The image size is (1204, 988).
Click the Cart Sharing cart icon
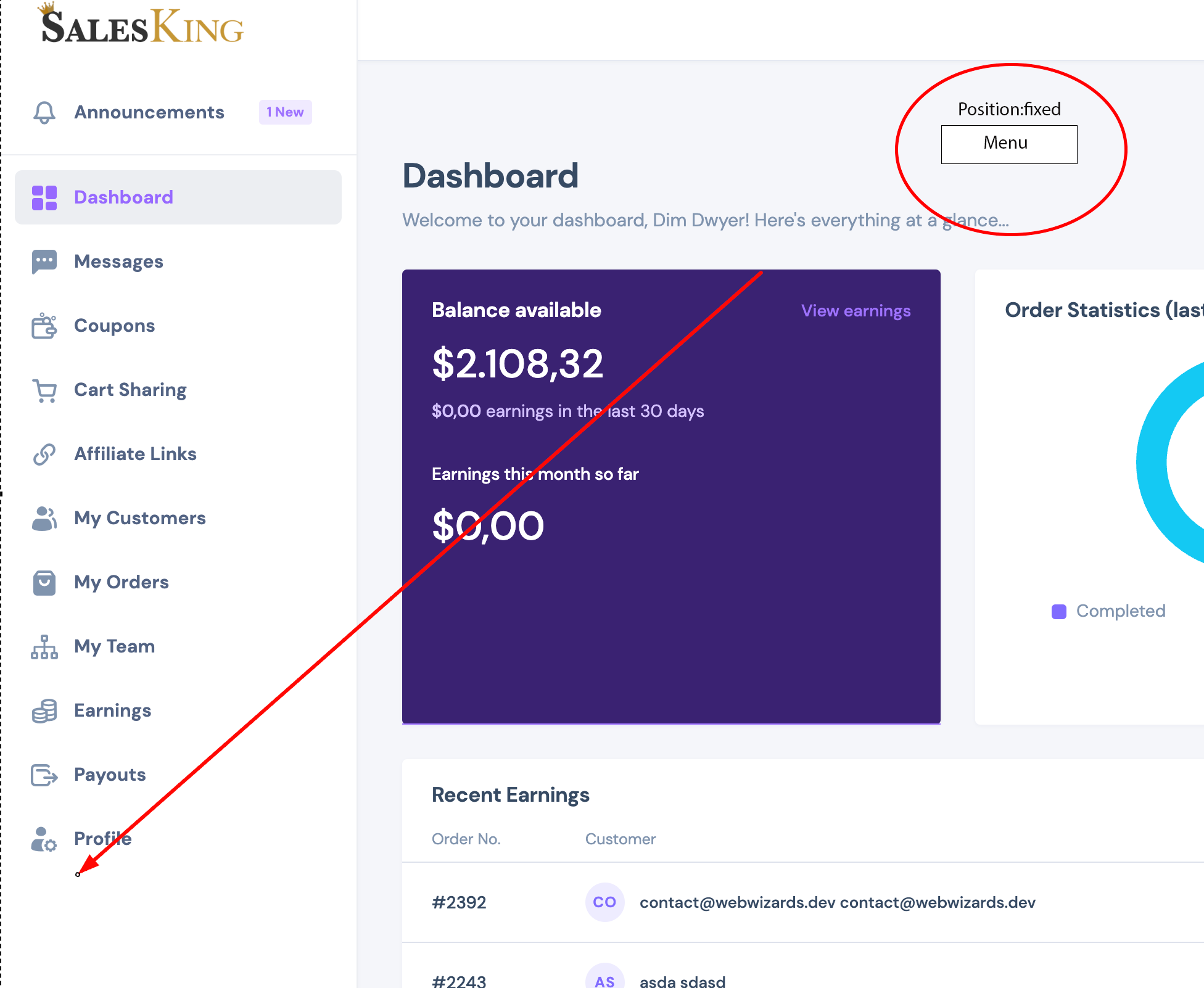coord(44,390)
